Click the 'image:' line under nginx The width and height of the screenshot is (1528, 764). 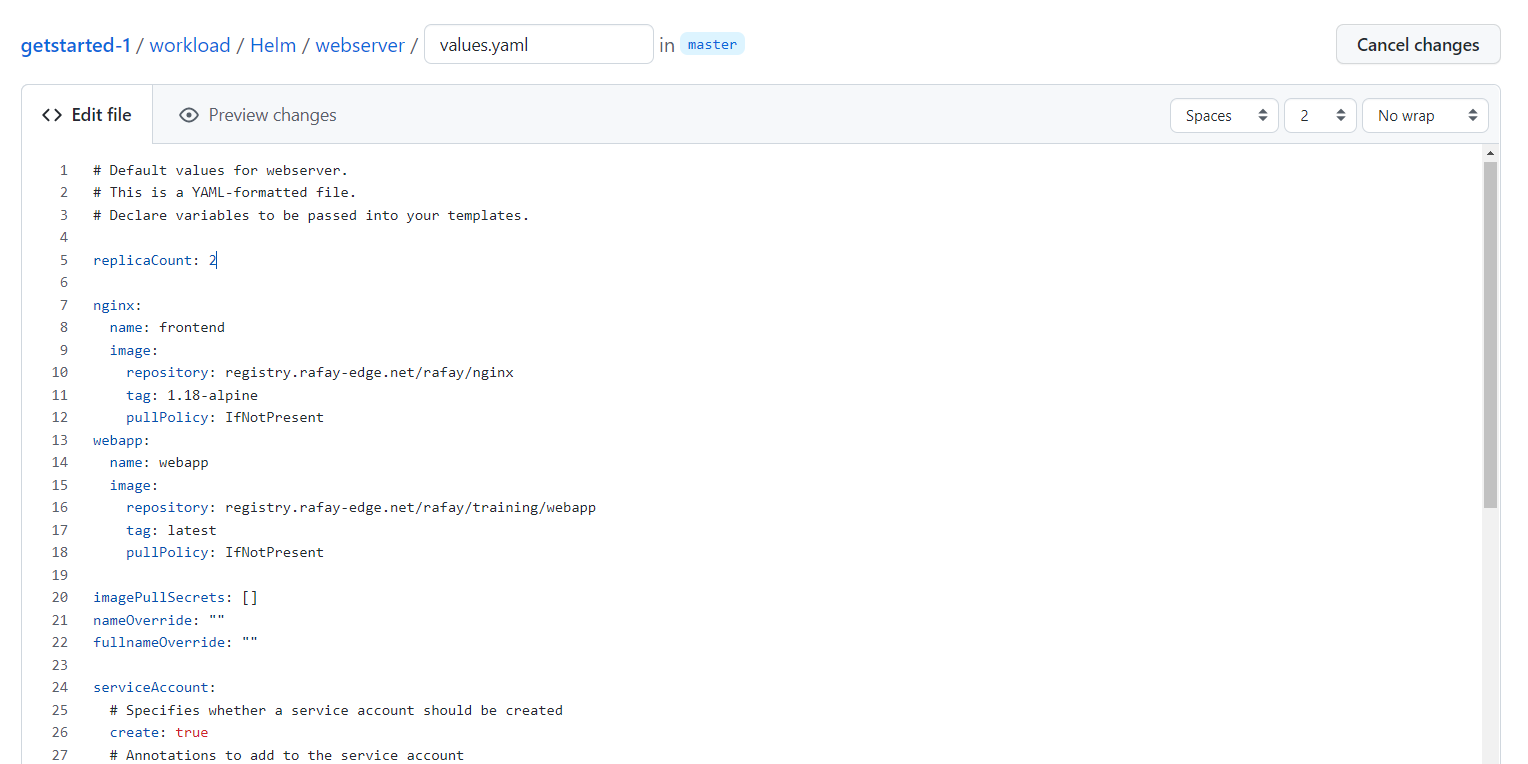pos(134,350)
